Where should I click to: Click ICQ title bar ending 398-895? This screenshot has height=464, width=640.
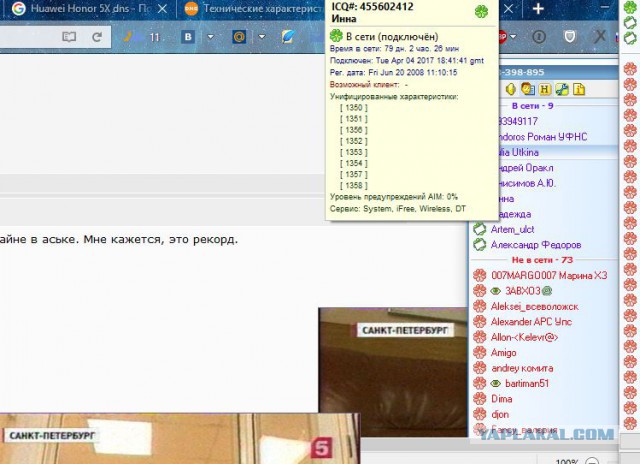558,72
